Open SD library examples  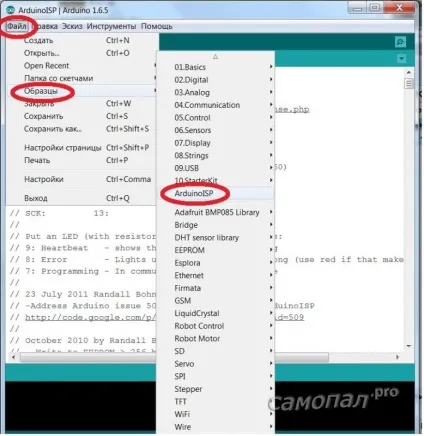coord(216,351)
